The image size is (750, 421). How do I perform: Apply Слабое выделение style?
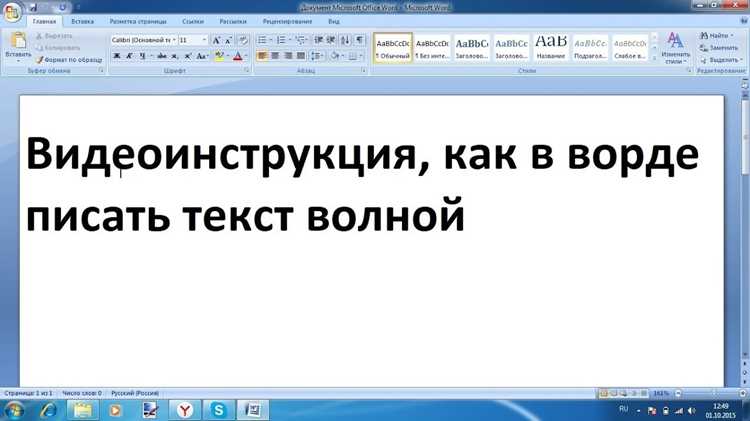tap(630, 48)
